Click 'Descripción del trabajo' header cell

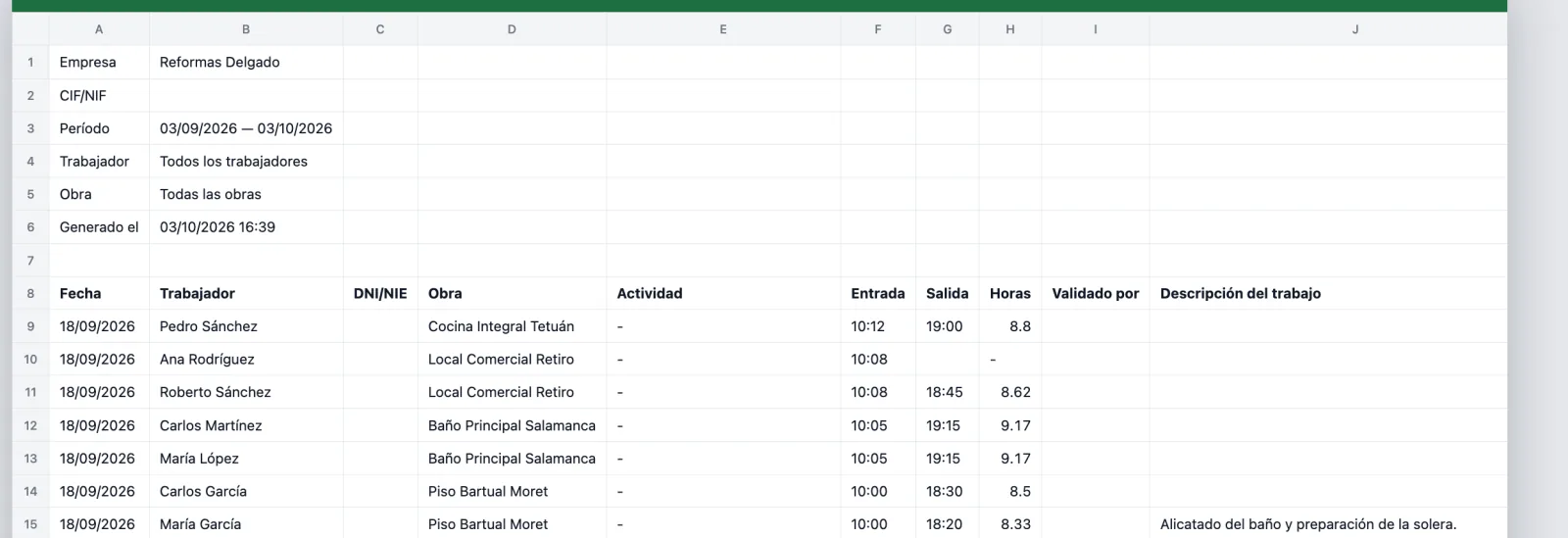(x=1329, y=293)
